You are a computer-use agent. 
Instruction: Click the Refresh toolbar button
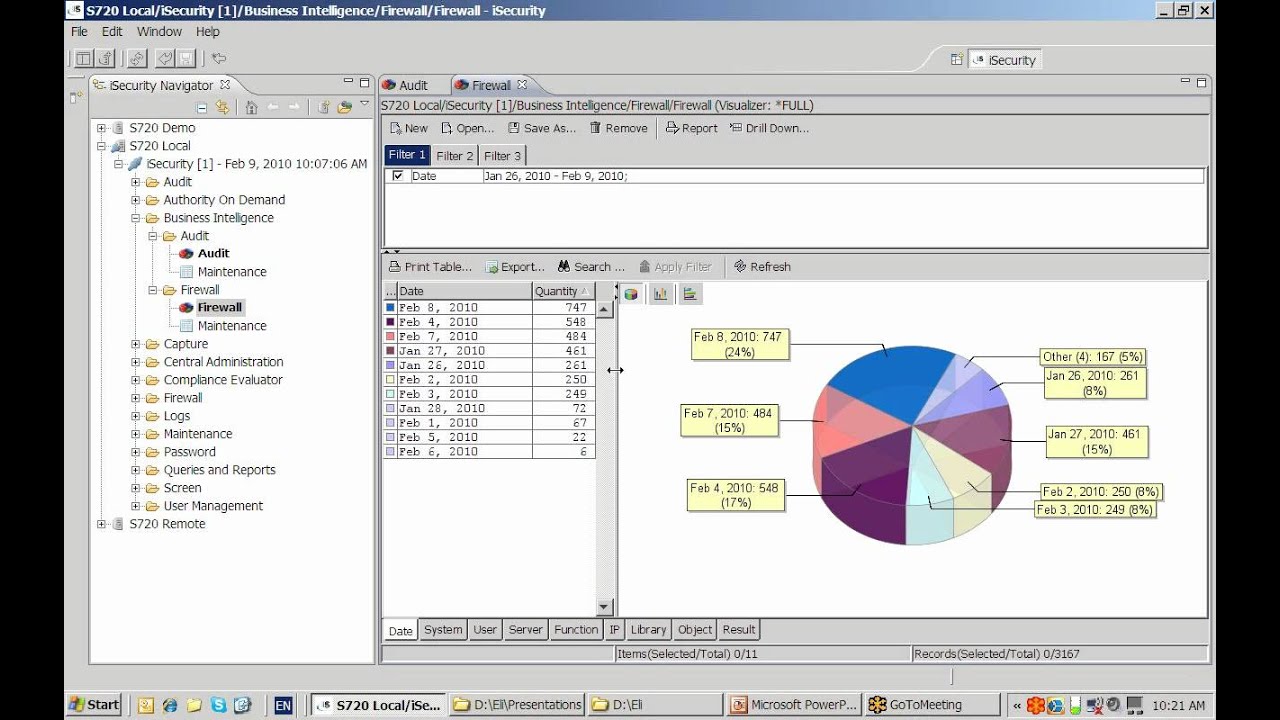pos(762,267)
